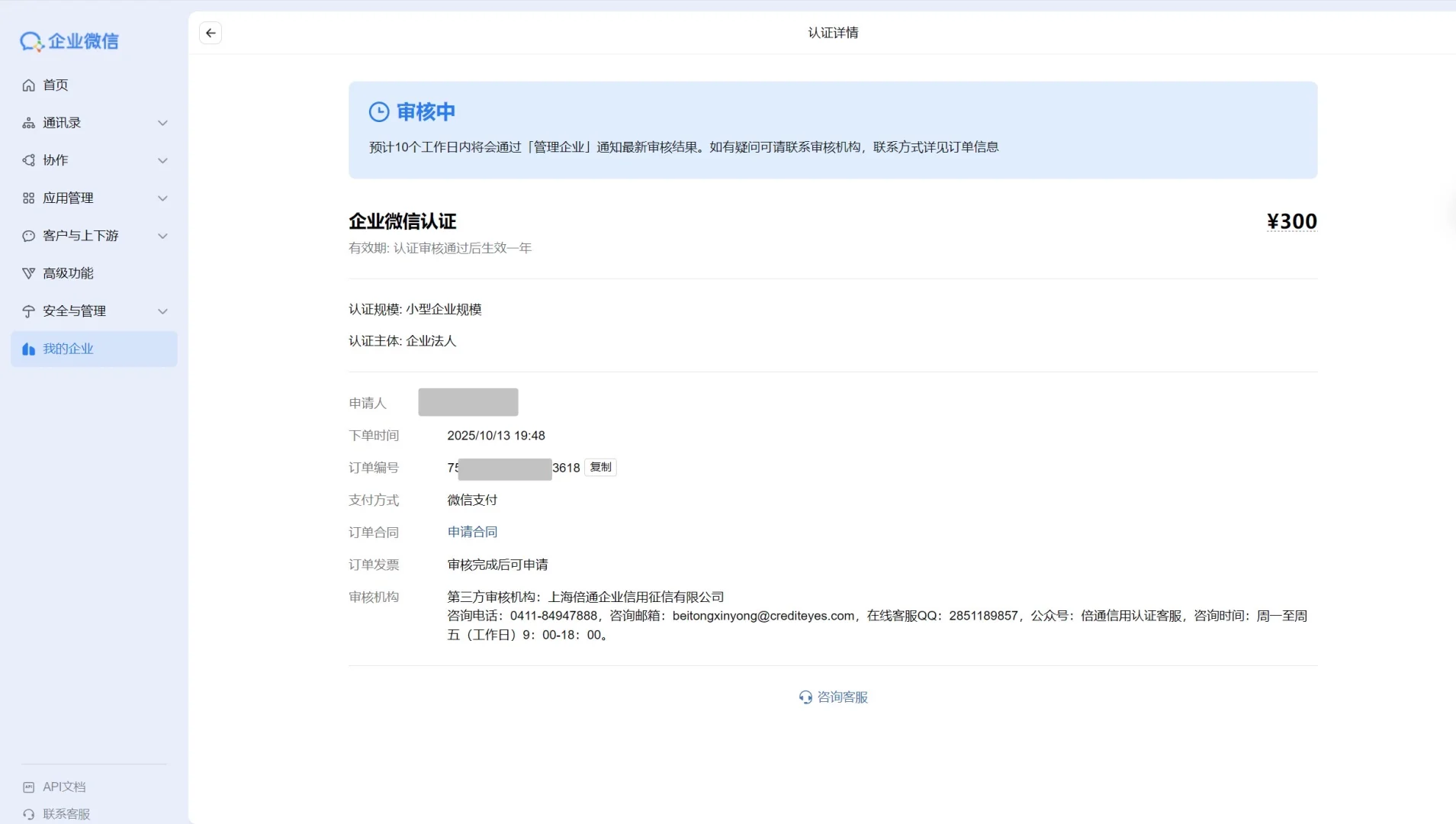Image resolution: width=1456 pixels, height=824 pixels.
Task: Click the 我的企业 building icon
Action: [29, 349]
